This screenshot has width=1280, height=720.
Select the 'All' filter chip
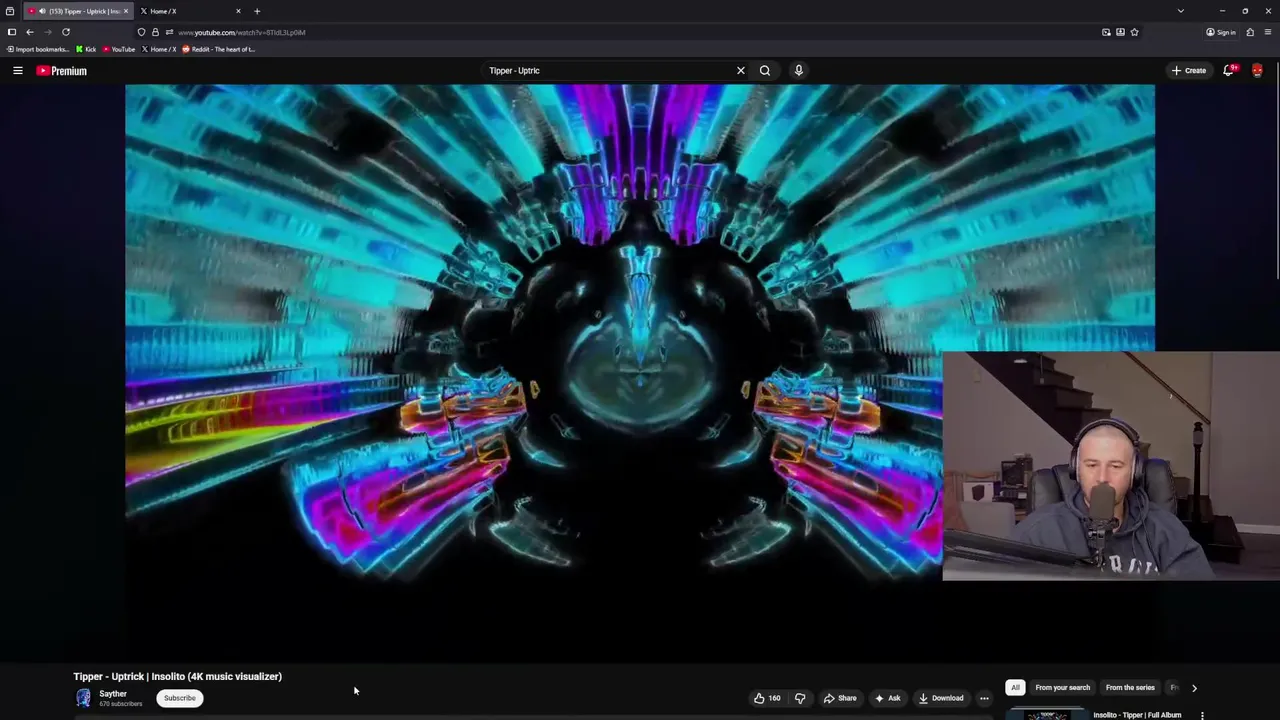1015,688
